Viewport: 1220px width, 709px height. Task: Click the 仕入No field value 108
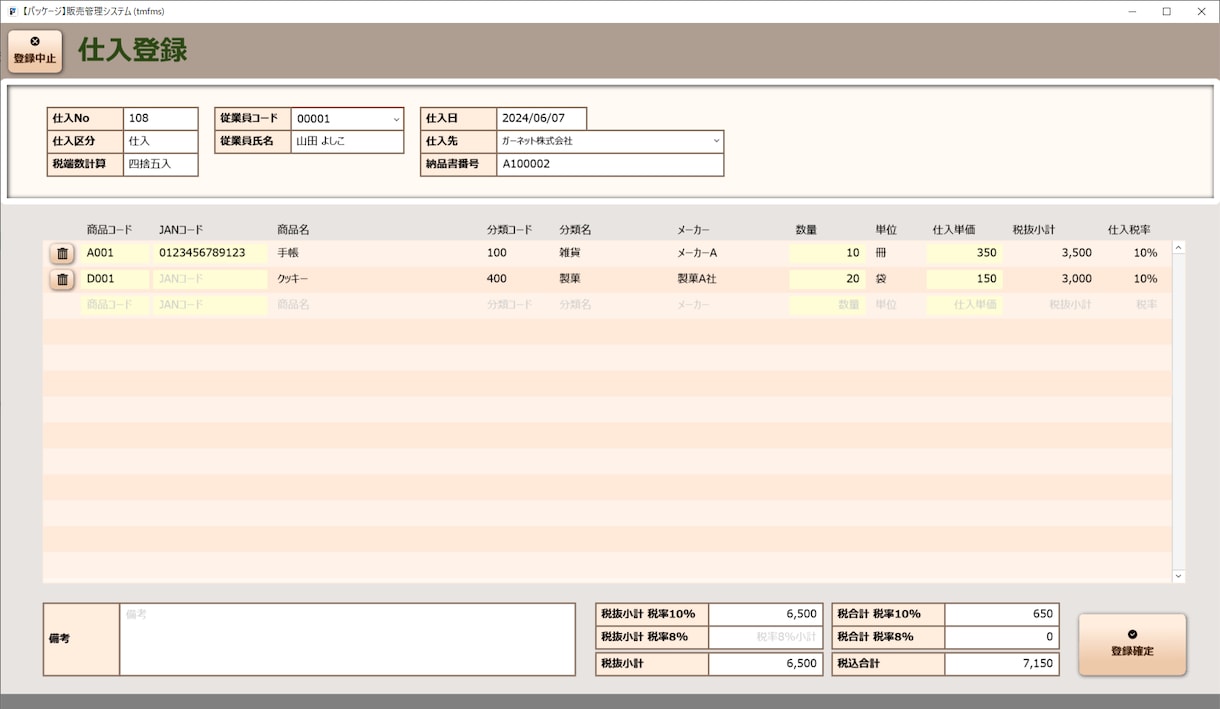[161, 118]
